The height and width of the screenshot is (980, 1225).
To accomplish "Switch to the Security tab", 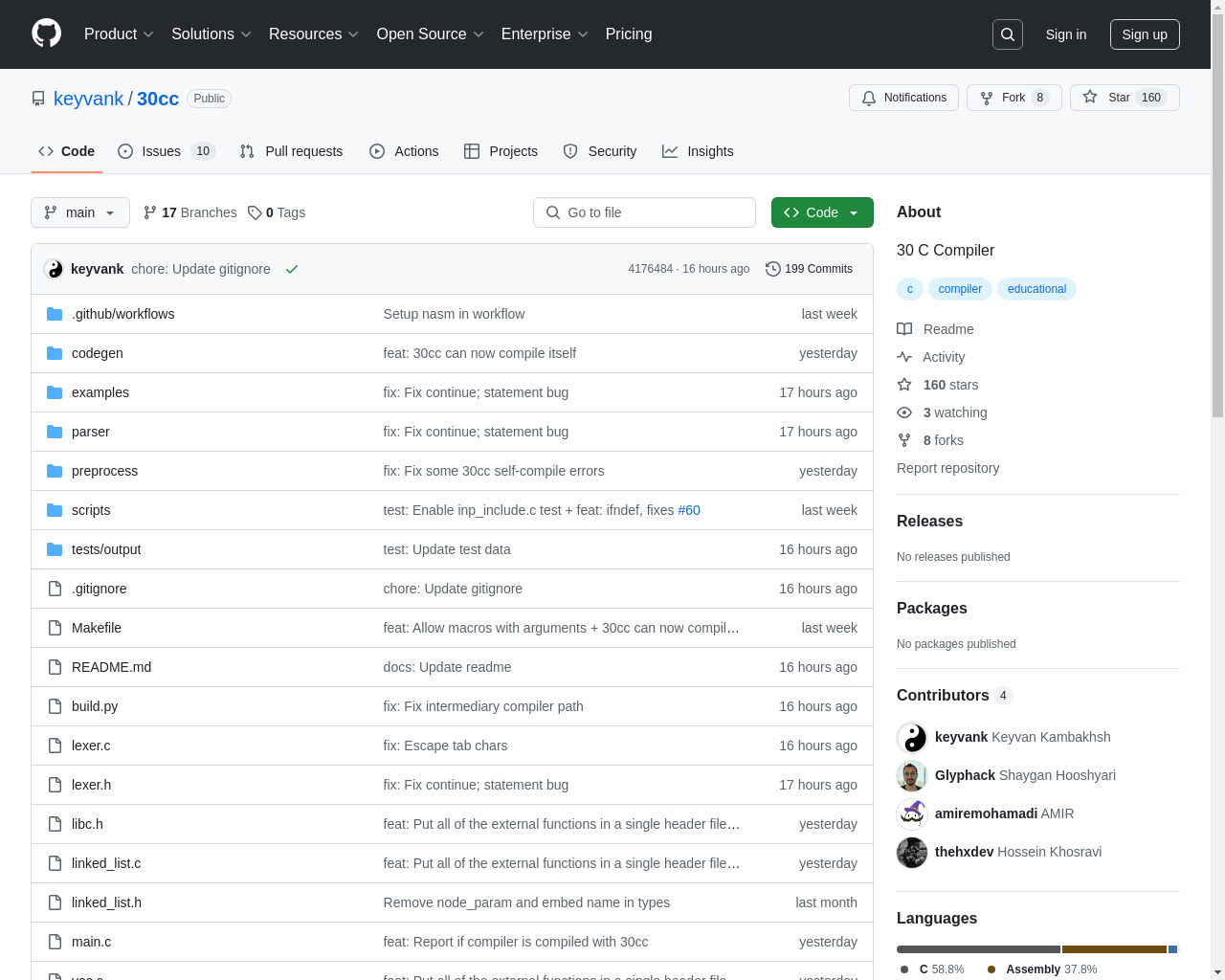I will tap(600, 151).
